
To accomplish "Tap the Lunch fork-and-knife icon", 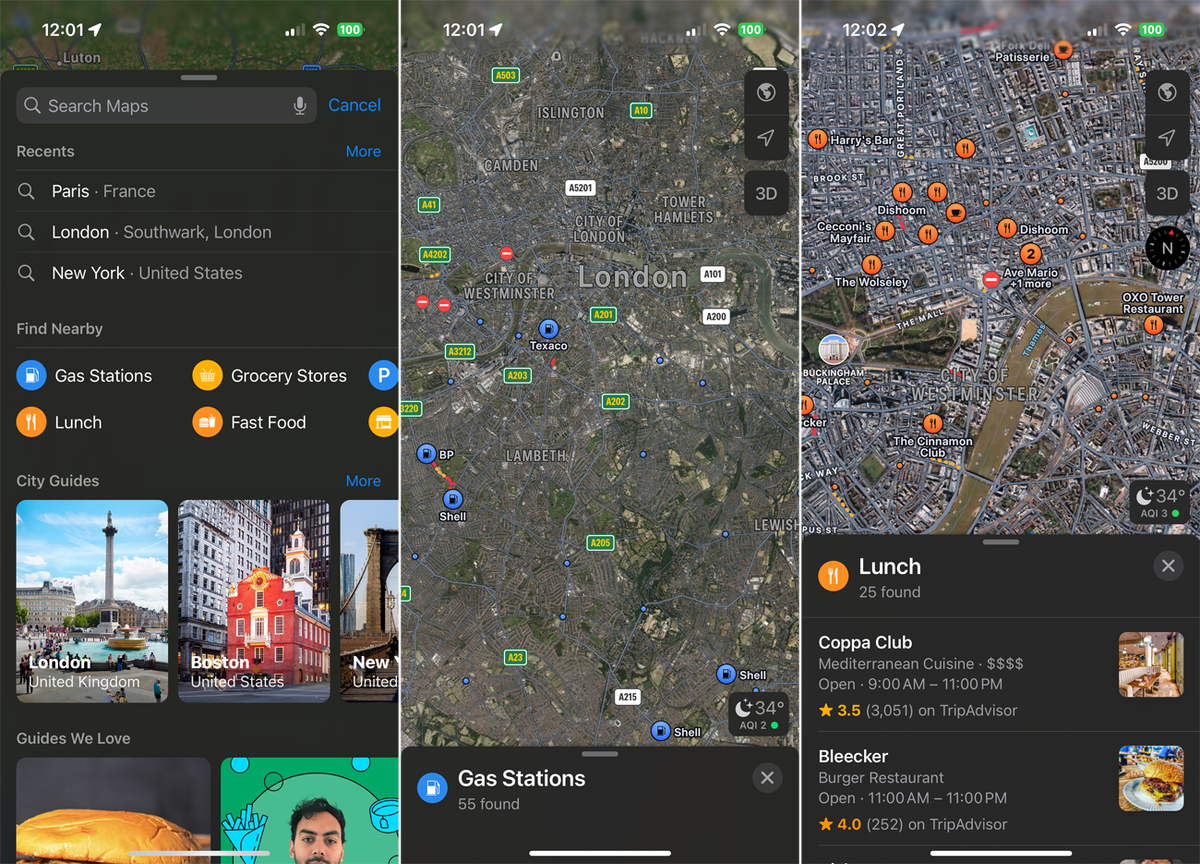I will [32, 422].
